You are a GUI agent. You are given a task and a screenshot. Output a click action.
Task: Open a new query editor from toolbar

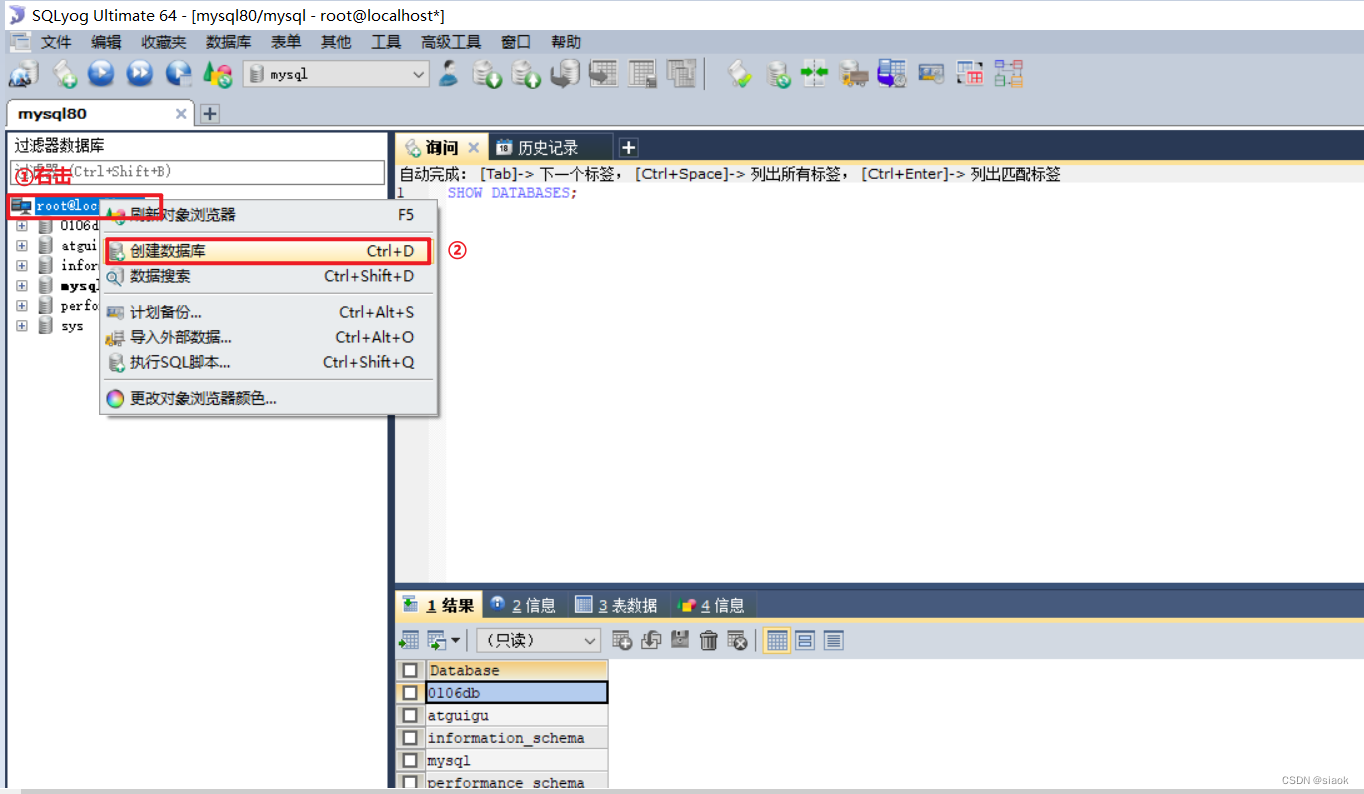tap(65, 73)
